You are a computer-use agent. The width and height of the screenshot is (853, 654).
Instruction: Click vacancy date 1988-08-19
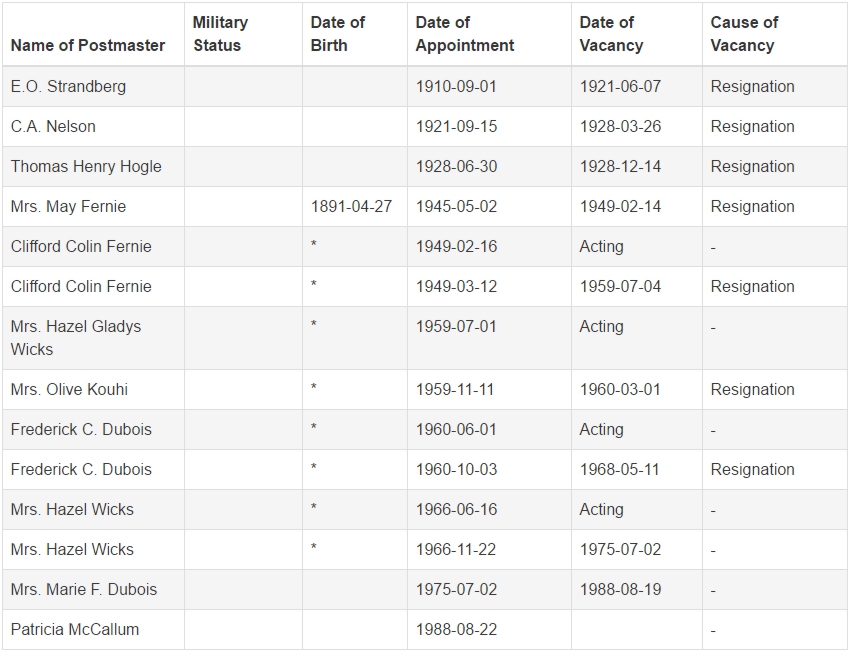coord(620,589)
